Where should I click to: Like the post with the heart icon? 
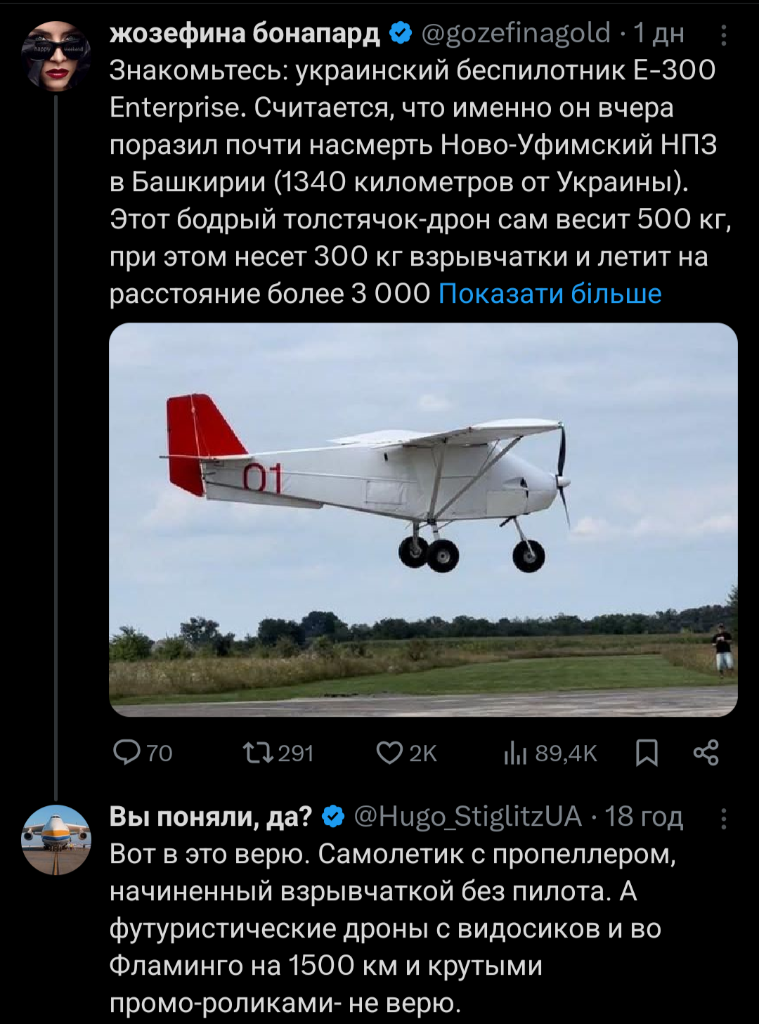[x=389, y=753]
